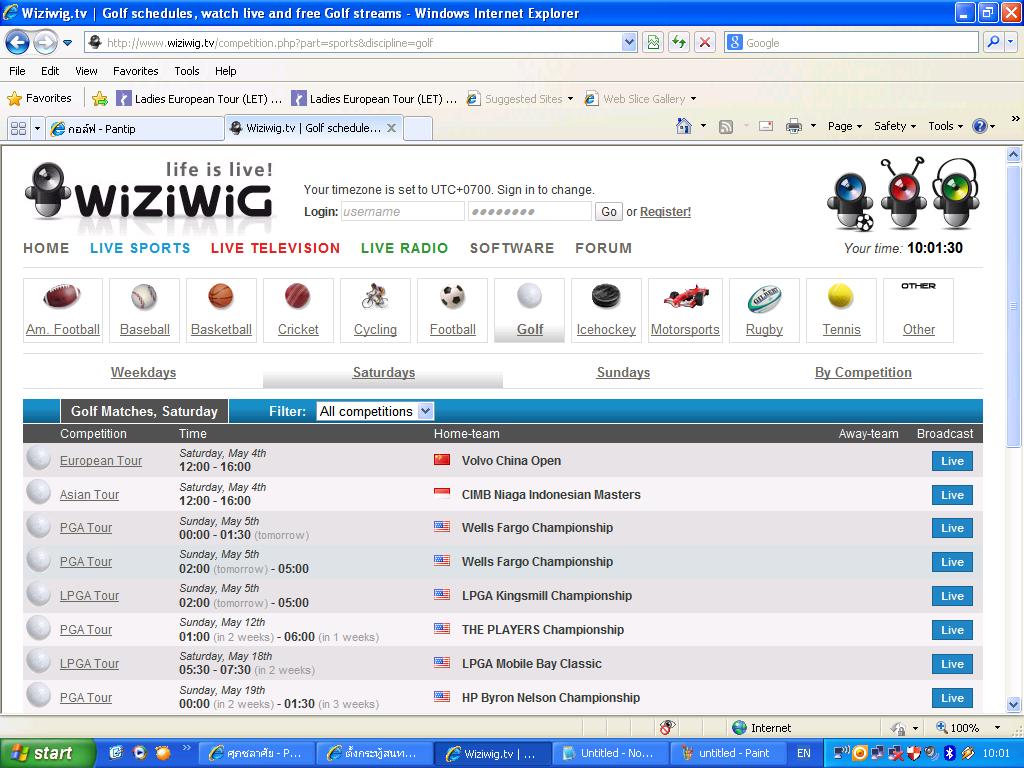This screenshot has width=1024, height=768.
Task: Click the Compatibility View icon in address bar
Action: (x=653, y=43)
